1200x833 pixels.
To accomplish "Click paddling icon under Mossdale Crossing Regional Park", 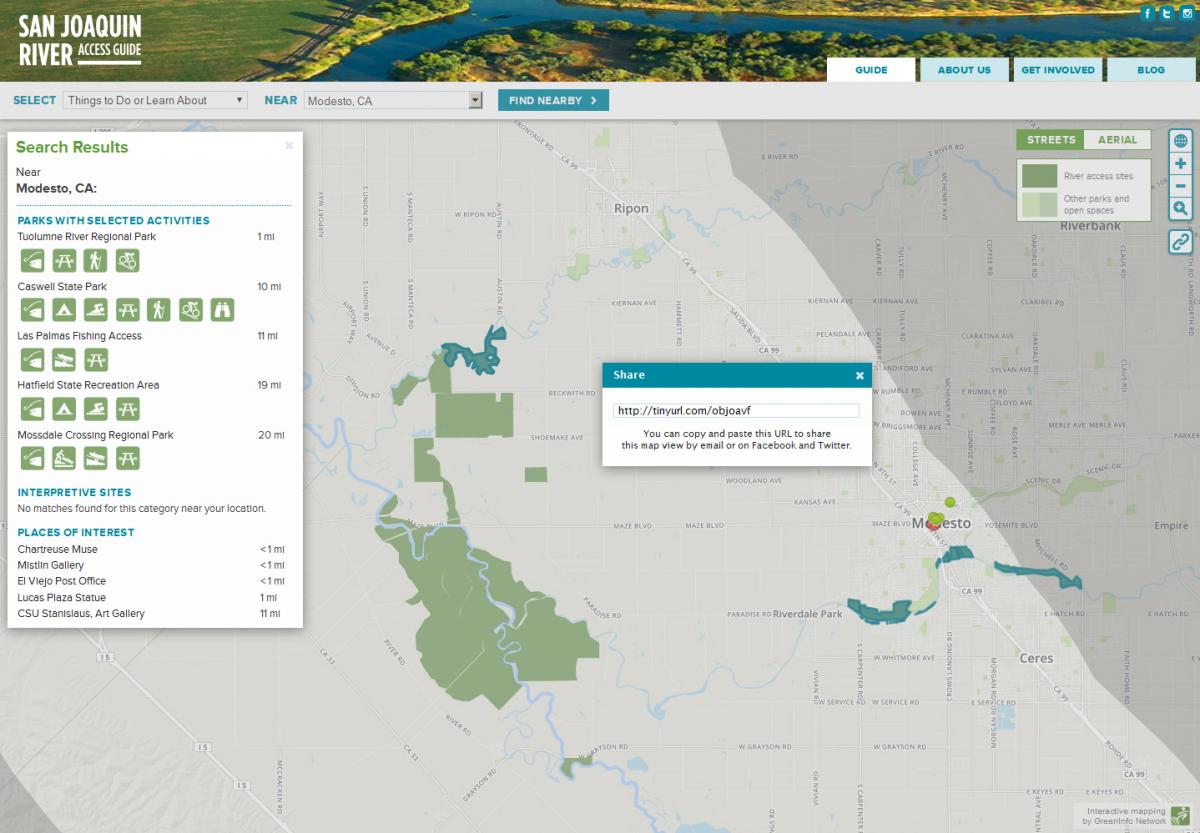I will click(64, 458).
